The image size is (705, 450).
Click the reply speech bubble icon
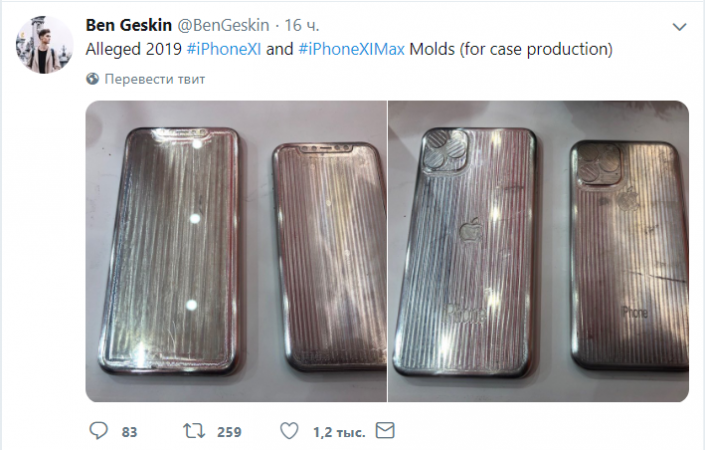point(98,431)
